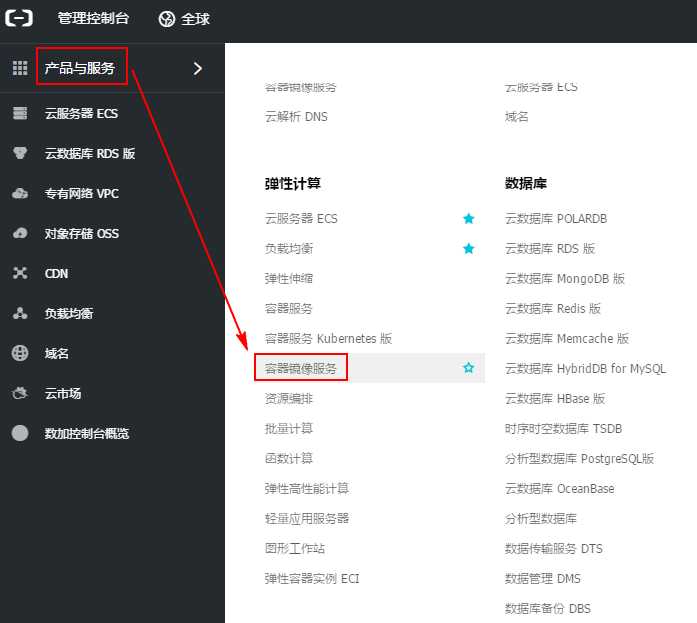
Task: Click the globe icon next to 全球
Action: [x=167, y=19]
